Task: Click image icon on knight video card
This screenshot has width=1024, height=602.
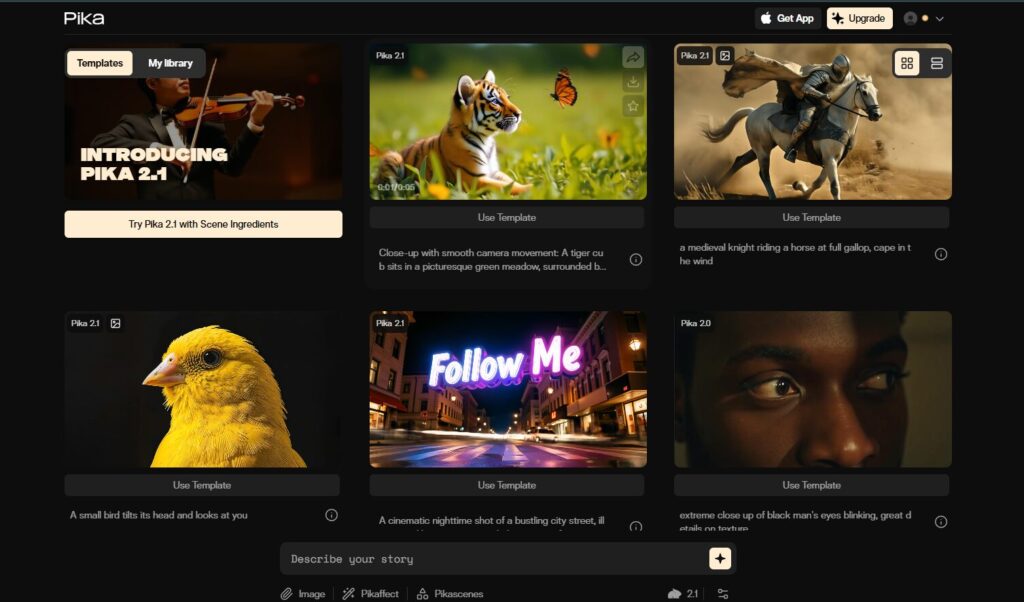Action: coord(725,55)
